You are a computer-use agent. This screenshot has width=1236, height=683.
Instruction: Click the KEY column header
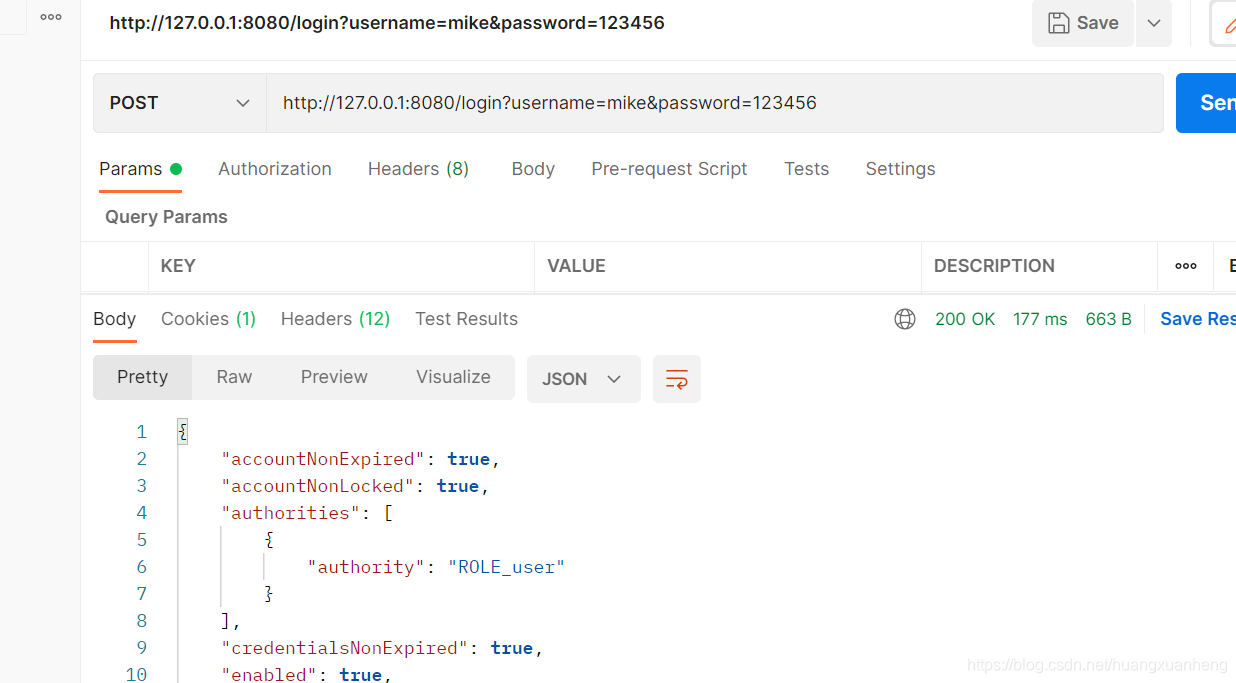(x=178, y=266)
